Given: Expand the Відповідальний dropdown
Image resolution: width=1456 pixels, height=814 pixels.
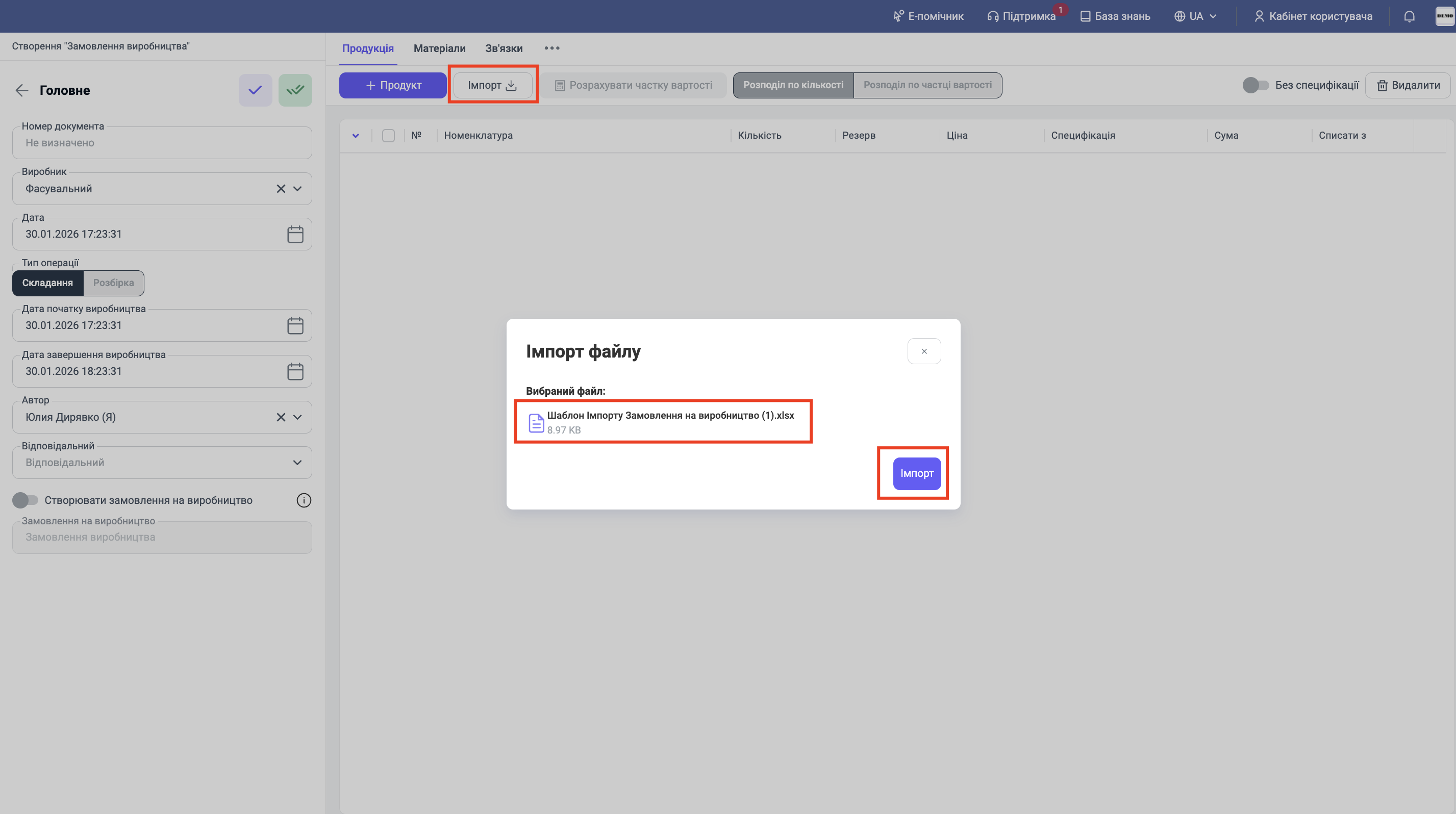Looking at the screenshot, I should [297, 463].
